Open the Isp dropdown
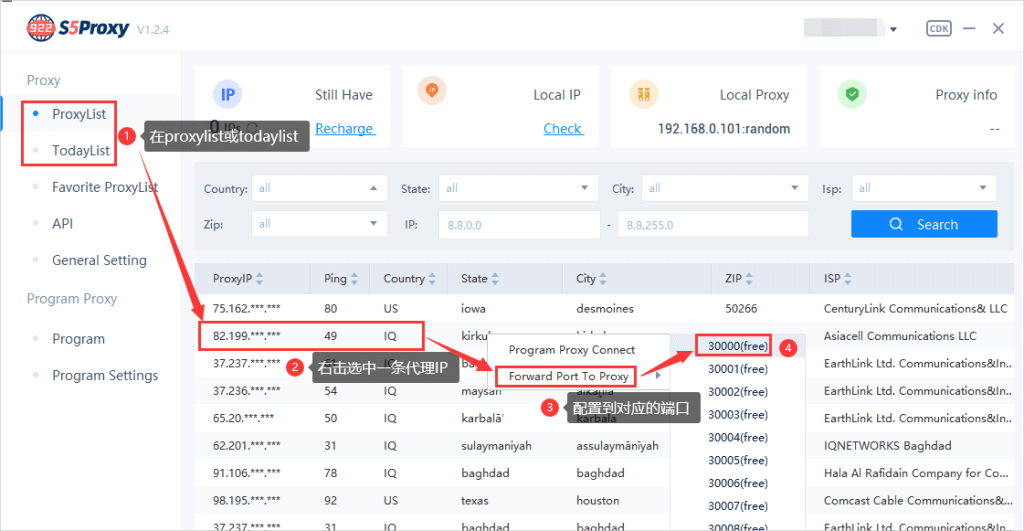The width and height of the screenshot is (1024, 531). (924, 188)
